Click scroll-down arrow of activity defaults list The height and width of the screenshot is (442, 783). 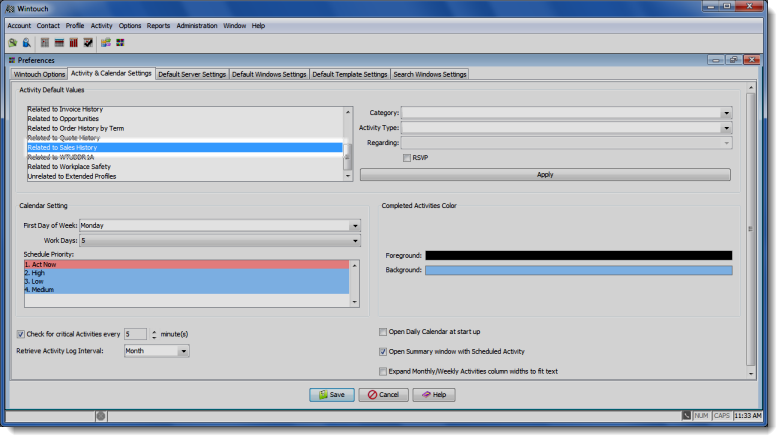point(348,176)
